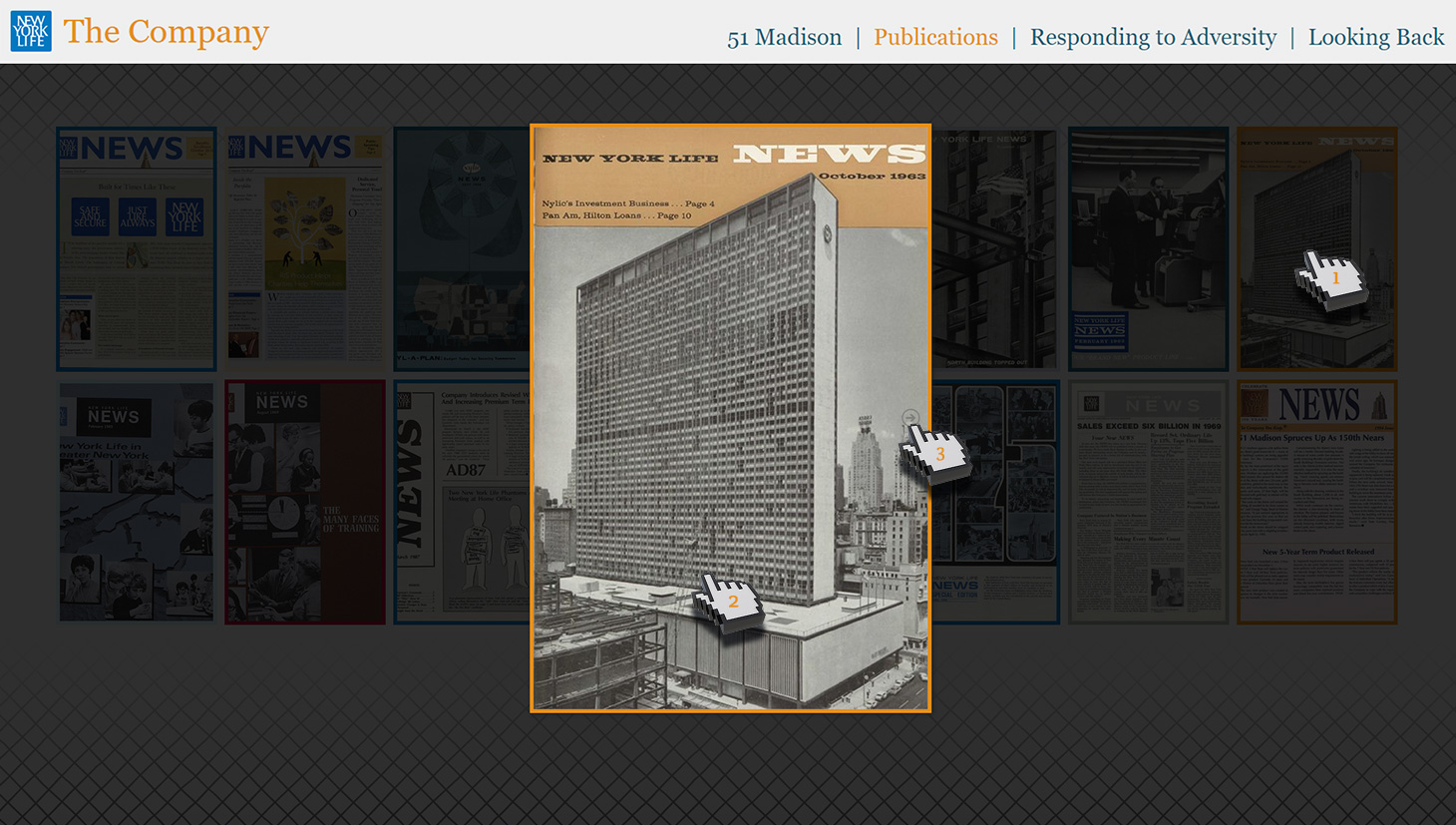Select 51 Madison Spruces Up issue
Viewport: 1456px width, 825px height.
click(1316, 502)
